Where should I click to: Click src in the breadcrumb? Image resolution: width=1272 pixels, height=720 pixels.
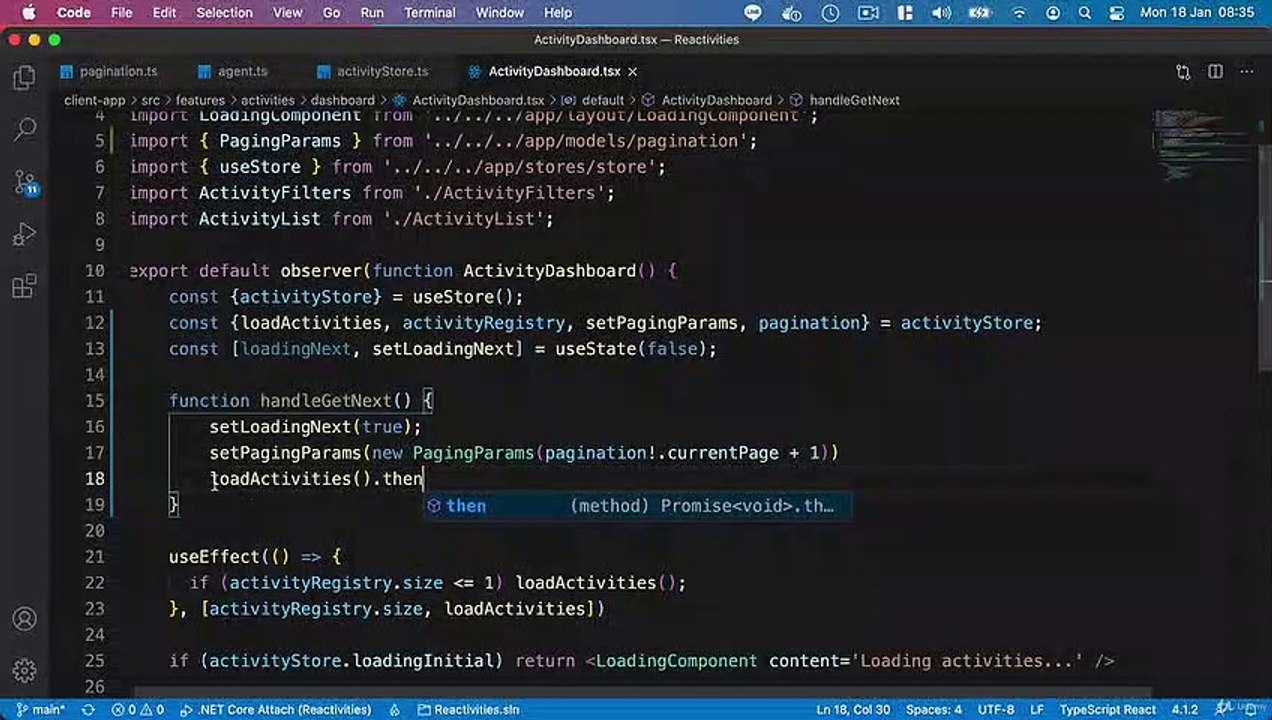(x=150, y=100)
